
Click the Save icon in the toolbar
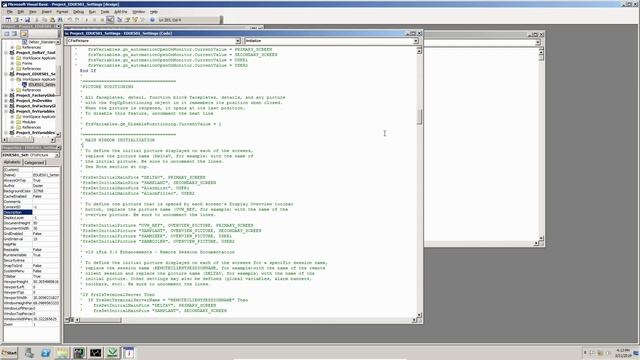[27, 20]
